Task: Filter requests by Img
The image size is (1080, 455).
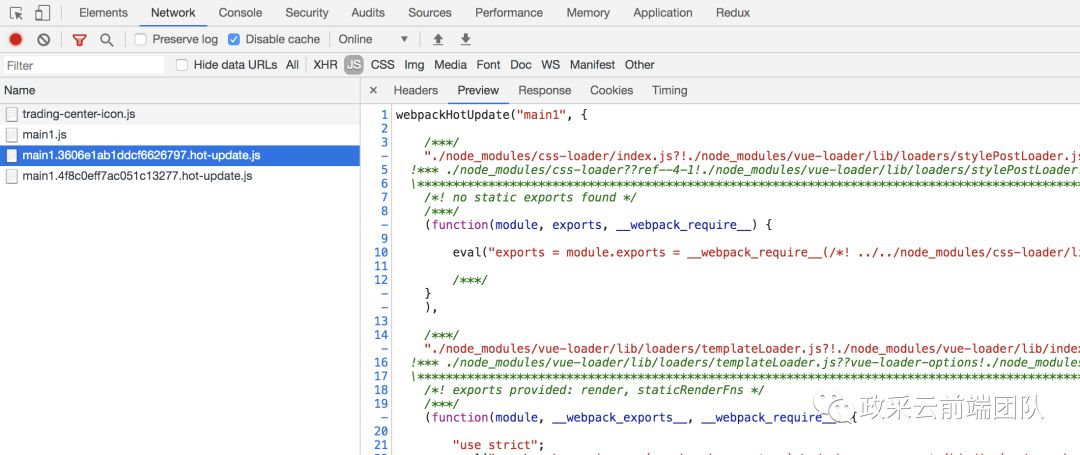Action: 414,65
